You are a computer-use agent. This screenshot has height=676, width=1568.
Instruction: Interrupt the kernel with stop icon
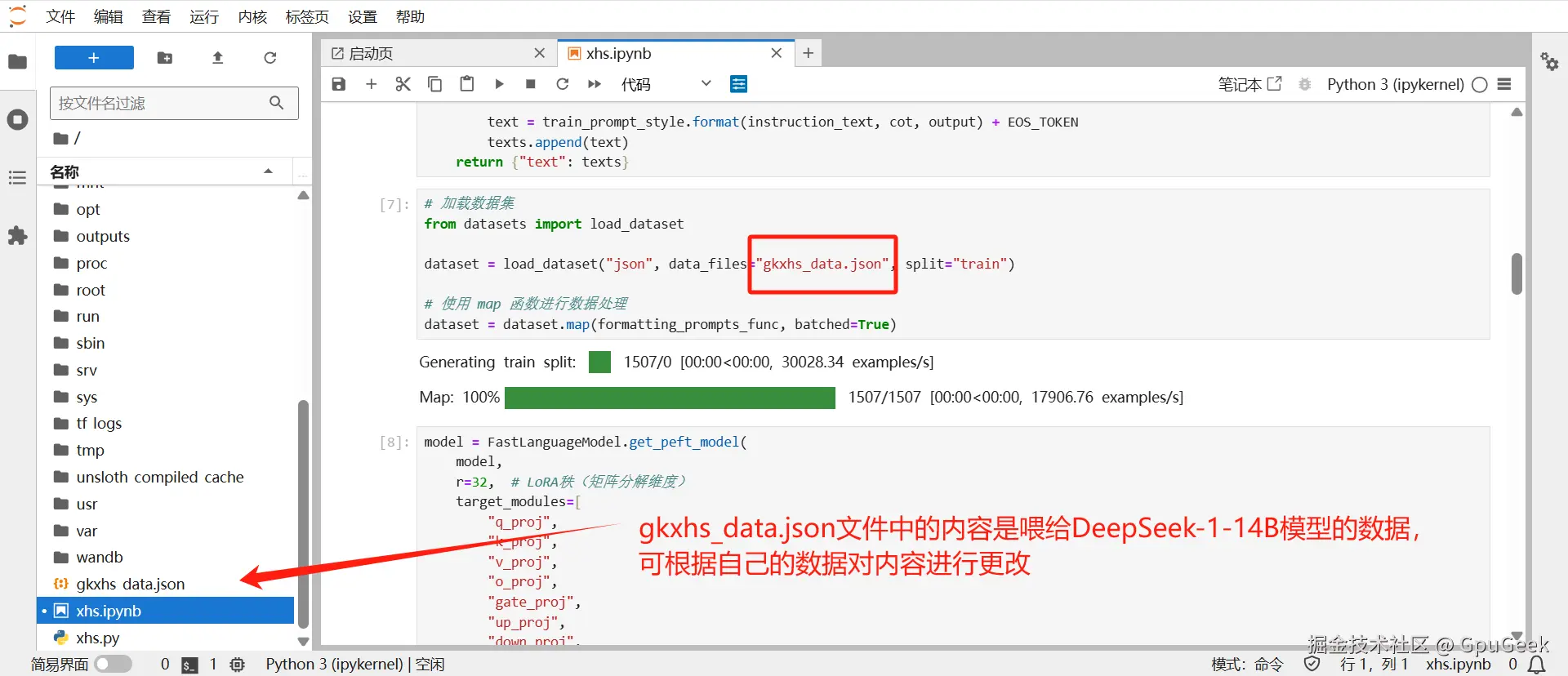pyautogui.click(x=531, y=84)
